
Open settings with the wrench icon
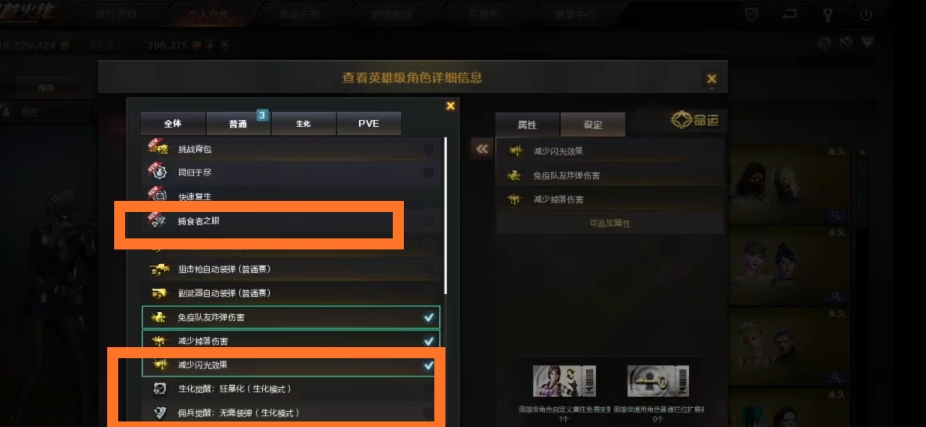pos(827,15)
